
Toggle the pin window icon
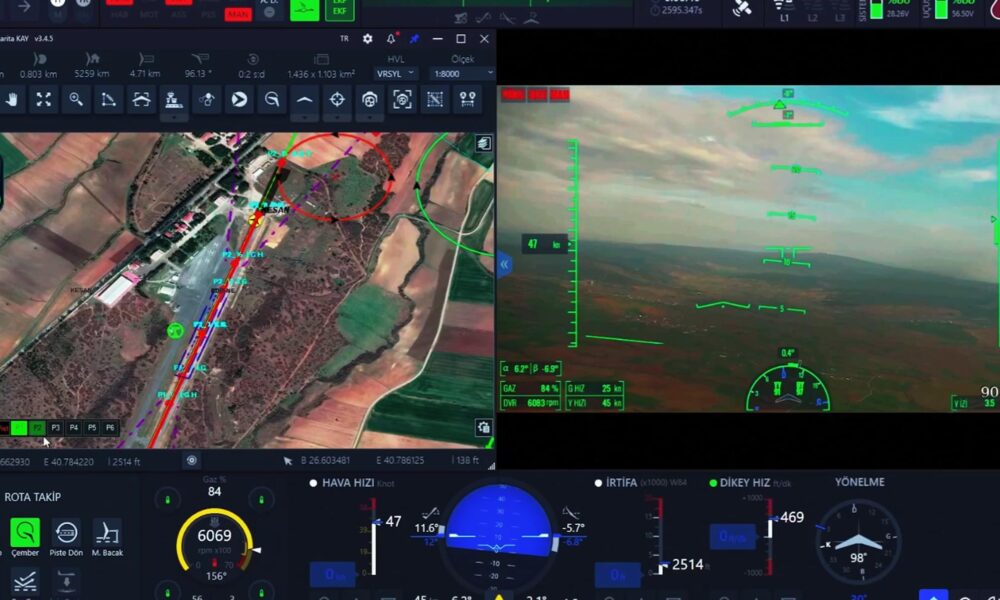(414, 39)
